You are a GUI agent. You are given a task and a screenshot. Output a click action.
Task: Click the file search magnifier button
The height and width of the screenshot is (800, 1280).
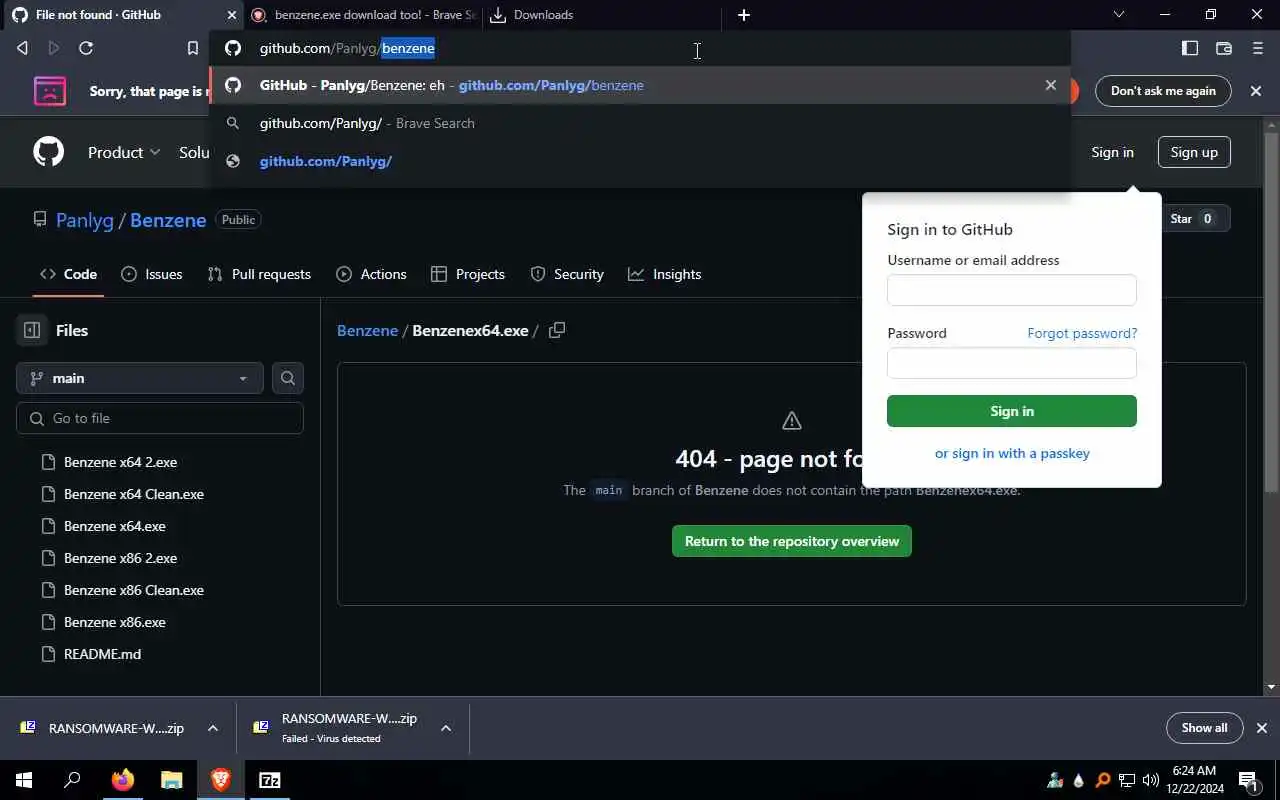288,378
